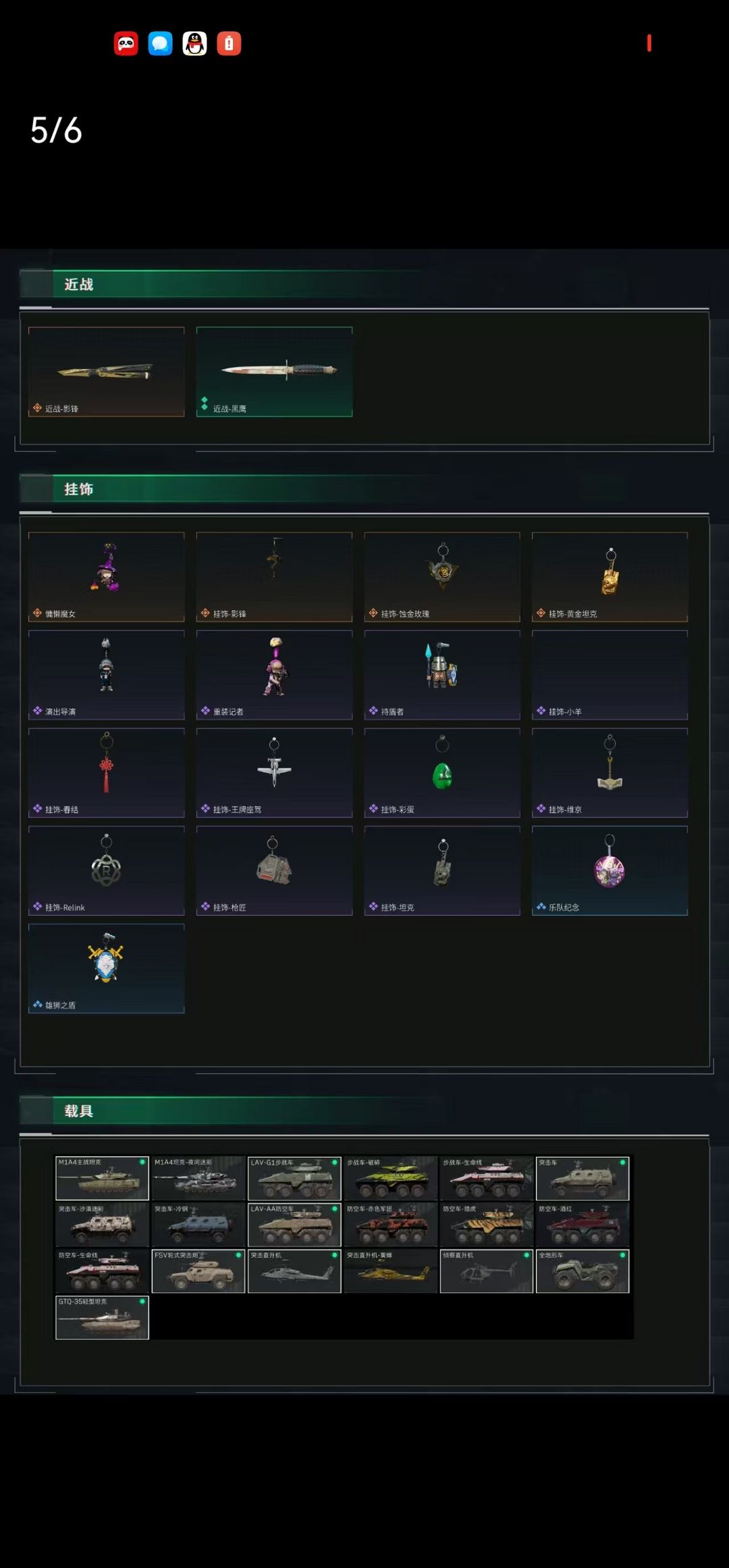Select the 突击直升机-黄蜂 yellow helicopter skin
The height and width of the screenshot is (1568, 729).
tap(391, 1271)
